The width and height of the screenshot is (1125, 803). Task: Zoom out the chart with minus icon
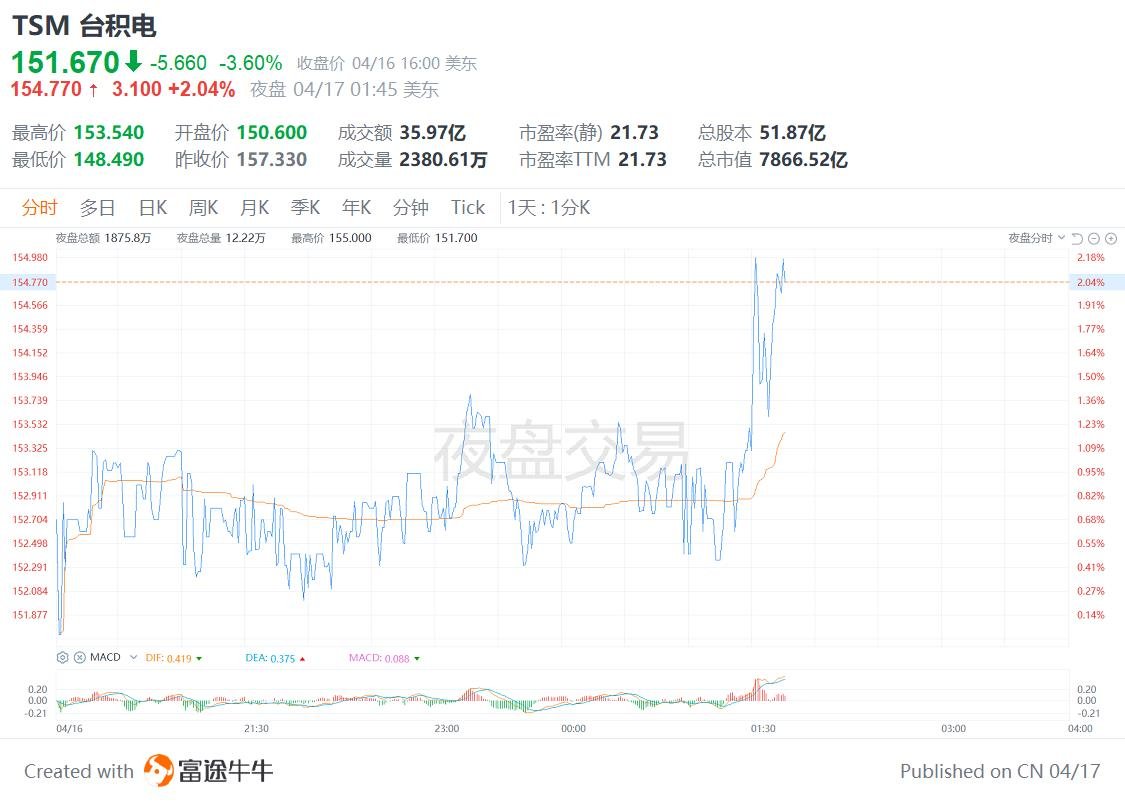coord(1093,238)
